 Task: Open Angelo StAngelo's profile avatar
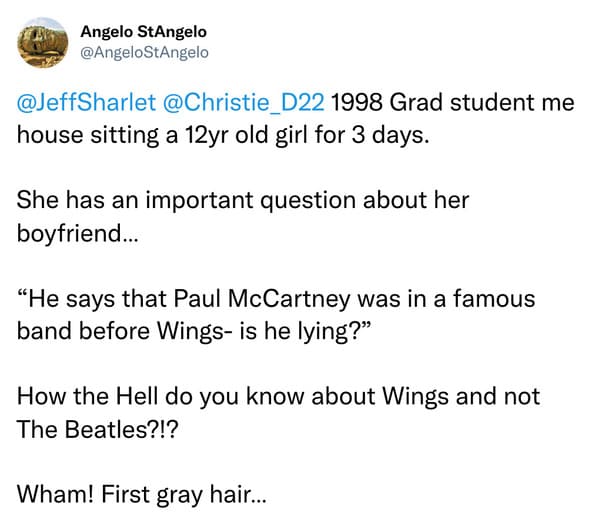click(43, 42)
